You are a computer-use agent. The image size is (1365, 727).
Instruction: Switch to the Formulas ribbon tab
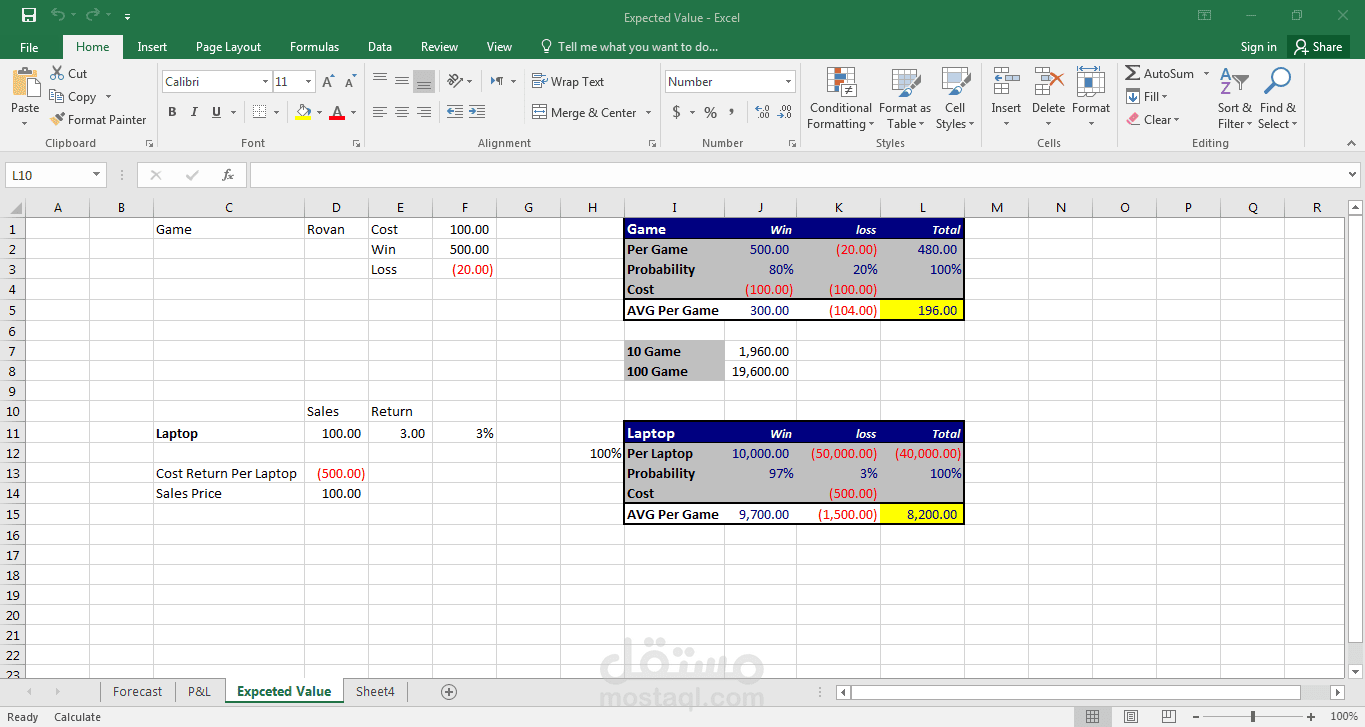pos(314,46)
